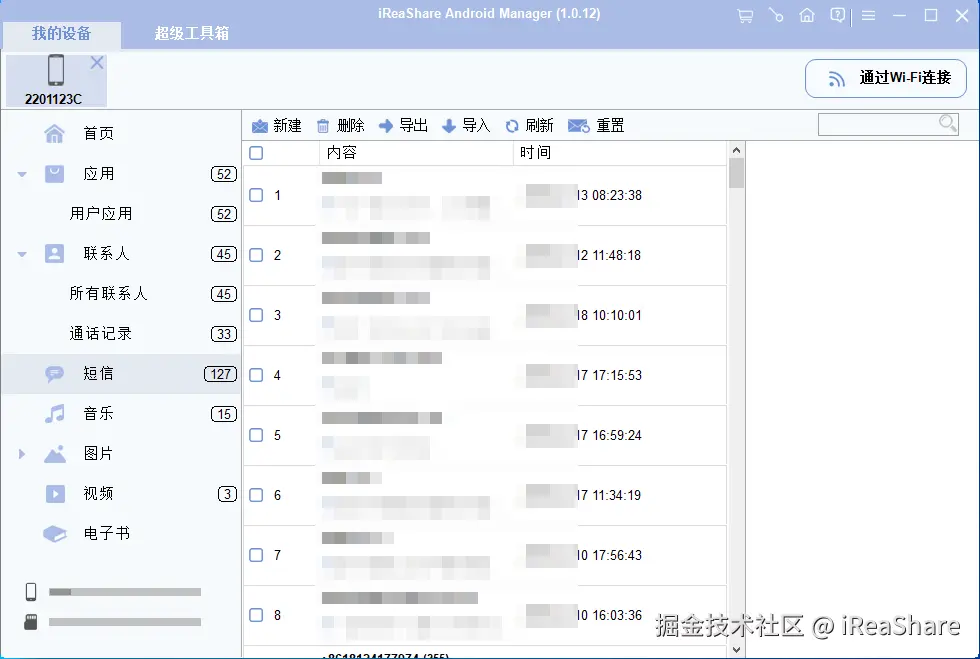Open the 首页 home section in sidebar
This screenshot has height=659, width=980.
(x=98, y=132)
